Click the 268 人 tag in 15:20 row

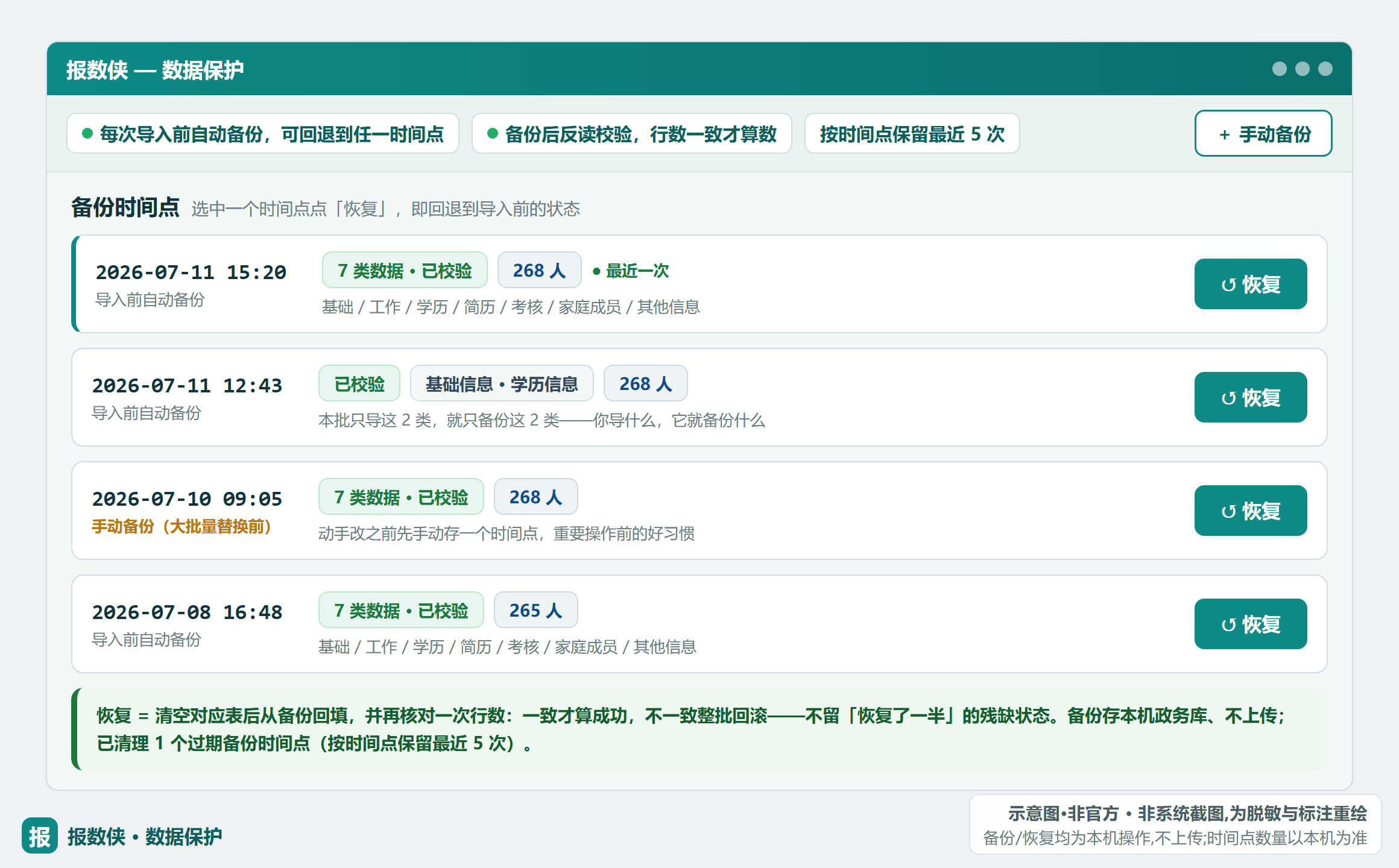[x=539, y=270]
